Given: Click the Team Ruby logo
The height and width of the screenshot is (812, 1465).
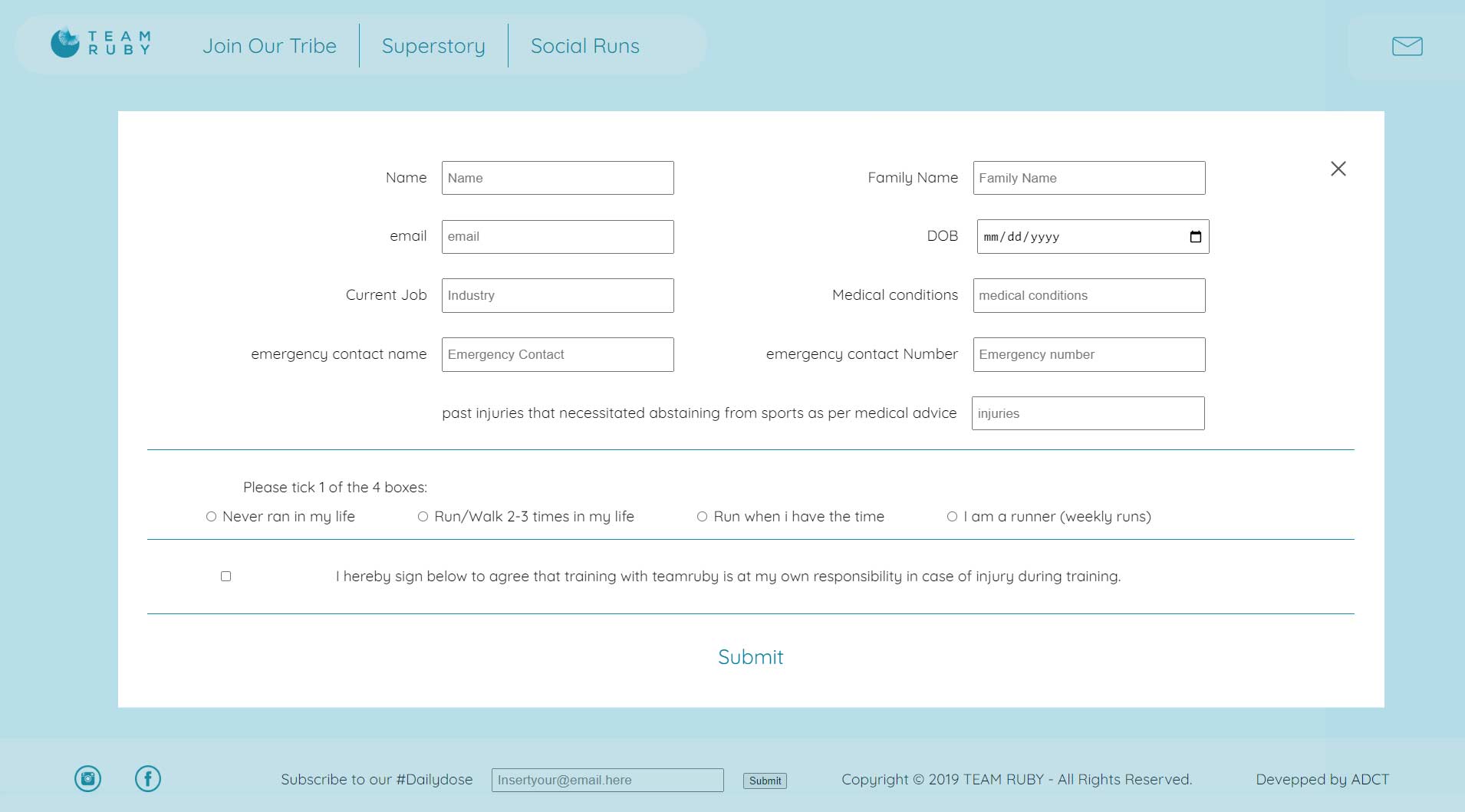Looking at the screenshot, I should pyautogui.click(x=100, y=44).
